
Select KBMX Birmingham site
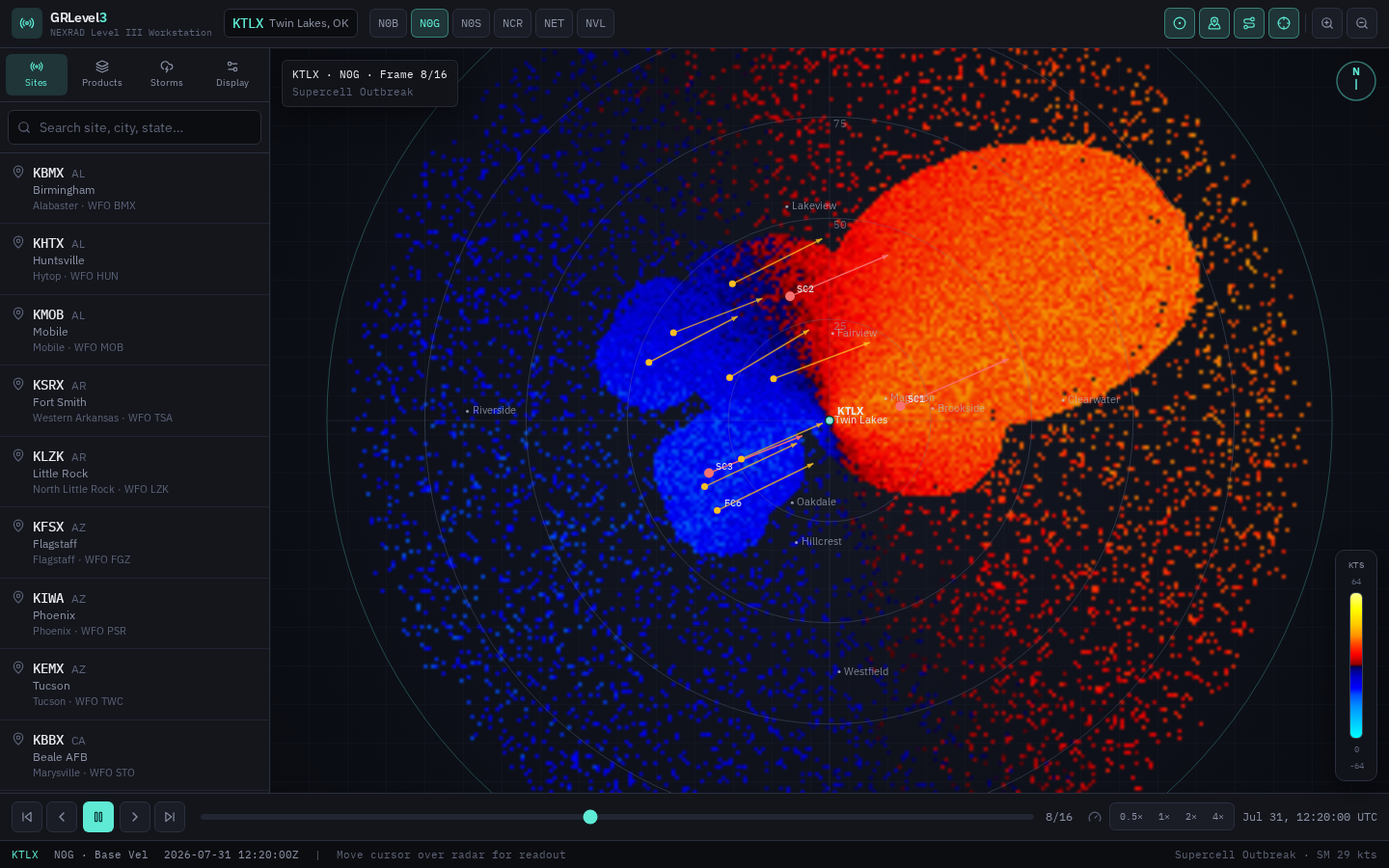(135, 188)
